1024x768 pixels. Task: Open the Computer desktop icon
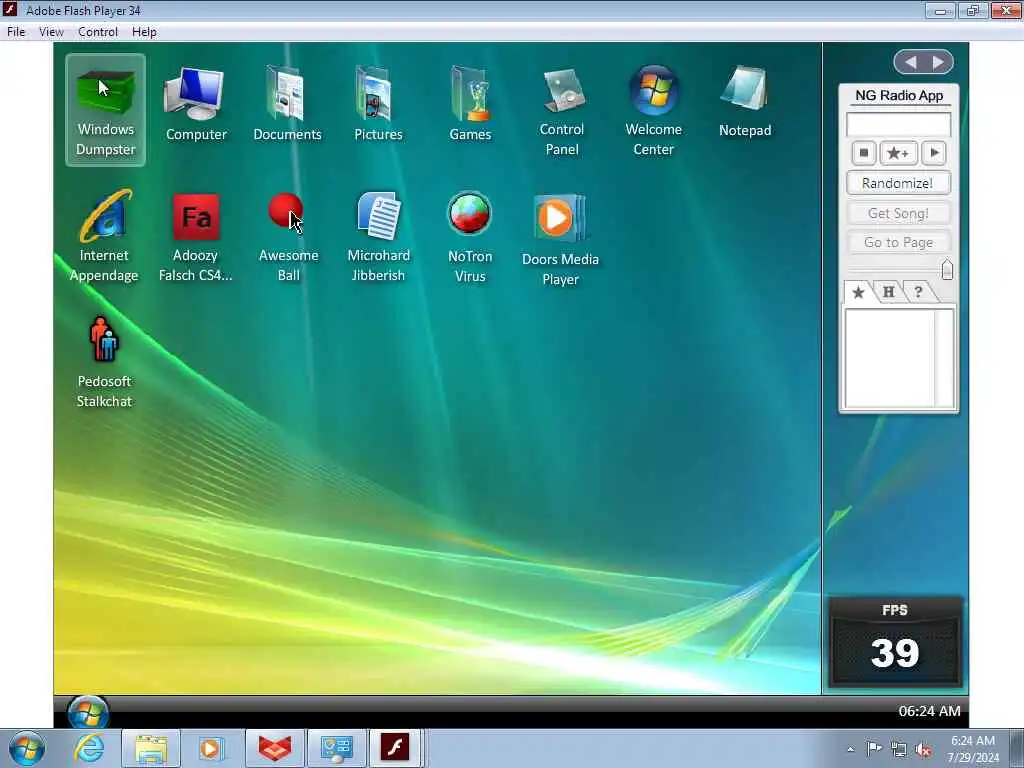(195, 104)
